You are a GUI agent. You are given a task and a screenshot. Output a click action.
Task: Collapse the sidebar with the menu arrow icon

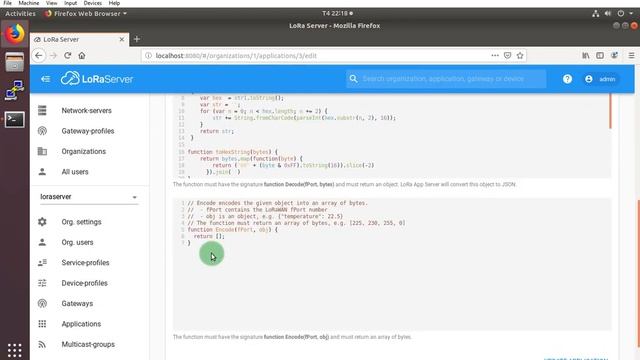45,79
